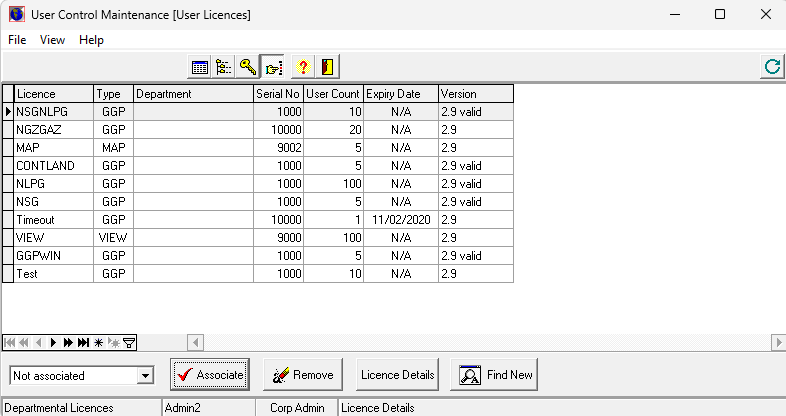Click the application globe icon in title bar
Image resolution: width=786 pixels, height=416 pixels.
tap(17, 14)
